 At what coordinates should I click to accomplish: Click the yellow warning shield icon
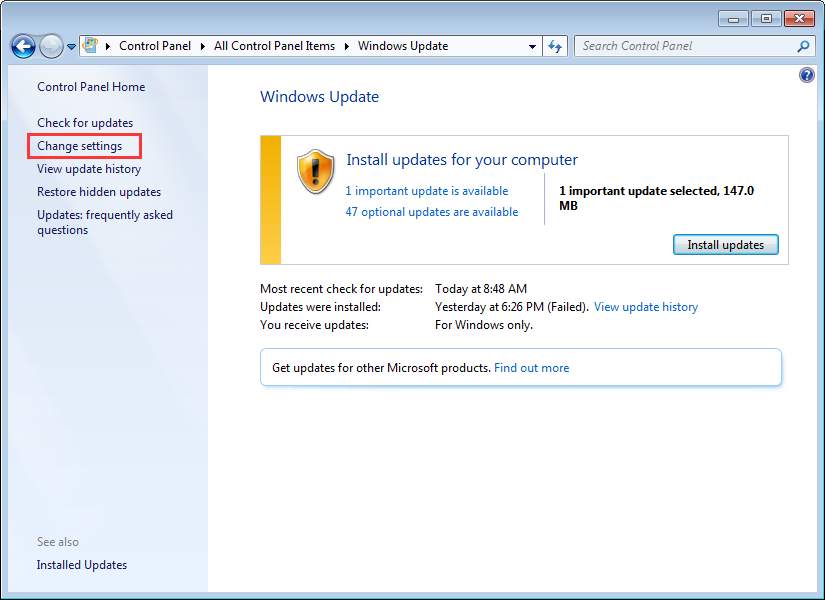coord(316,171)
